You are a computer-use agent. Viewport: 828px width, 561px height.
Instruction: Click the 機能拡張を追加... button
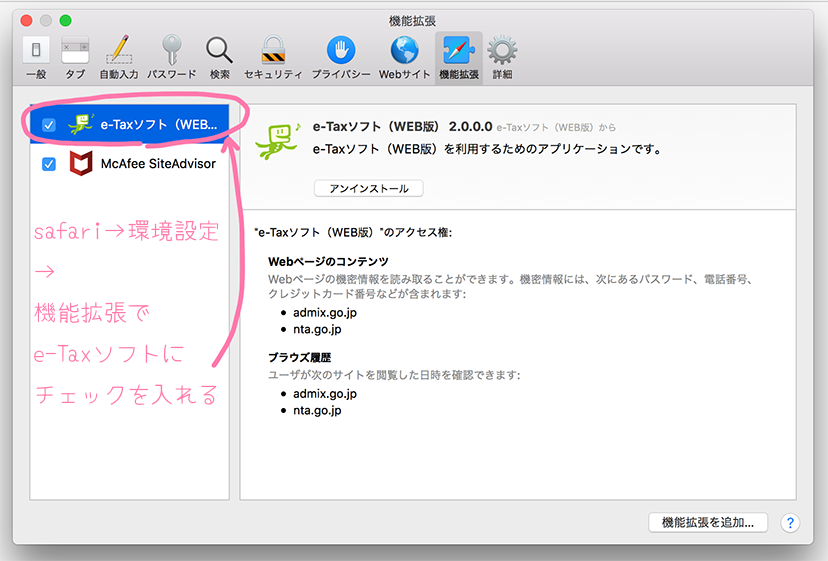point(708,522)
